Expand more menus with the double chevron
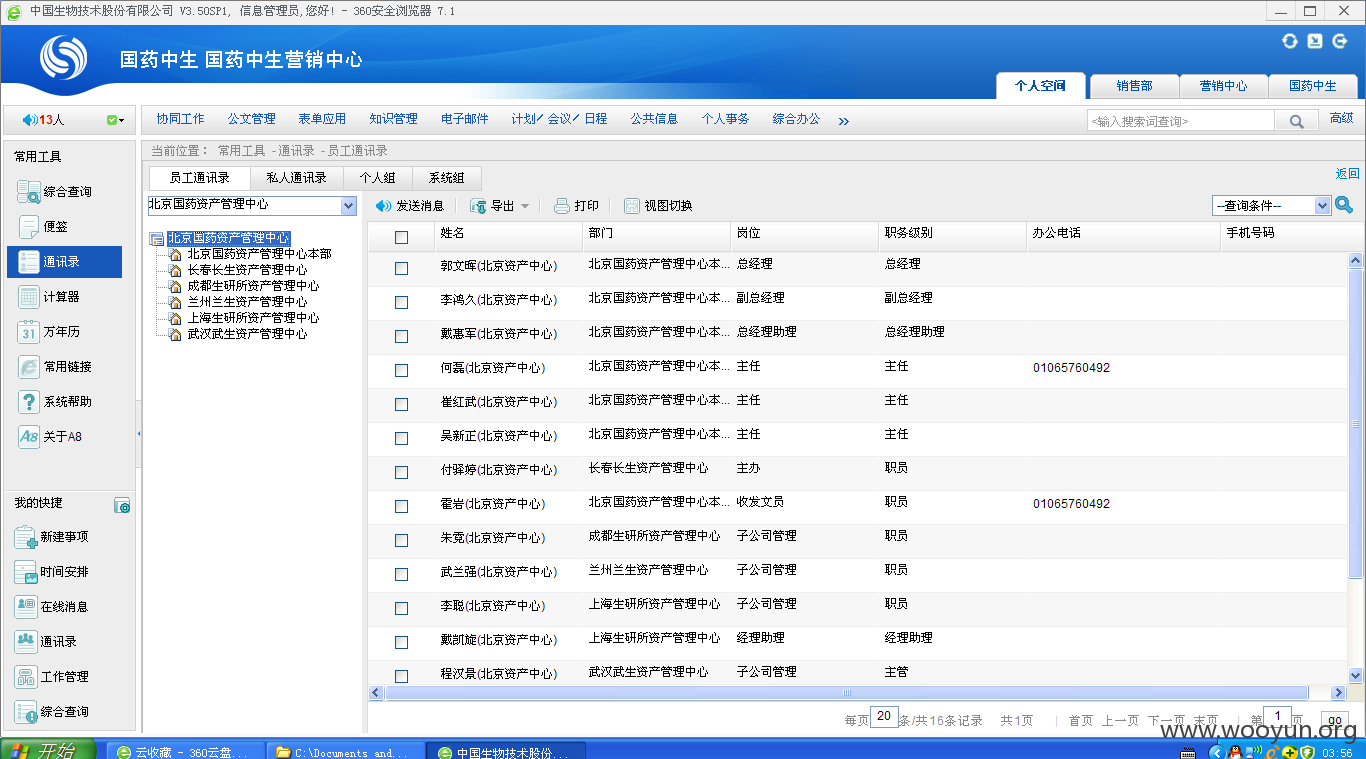Image resolution: width=1366 pixels, height=759 pixels. [x=843, y=121]
